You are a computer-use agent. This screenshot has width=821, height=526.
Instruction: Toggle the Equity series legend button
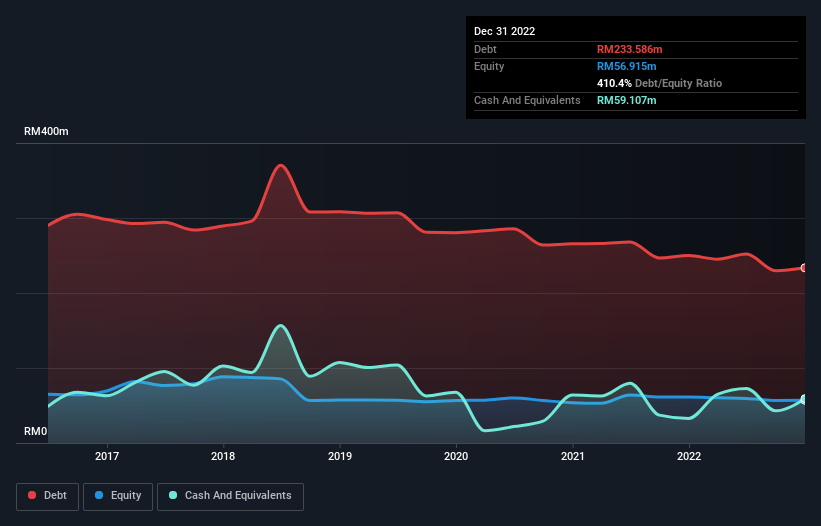coord(118,496)
